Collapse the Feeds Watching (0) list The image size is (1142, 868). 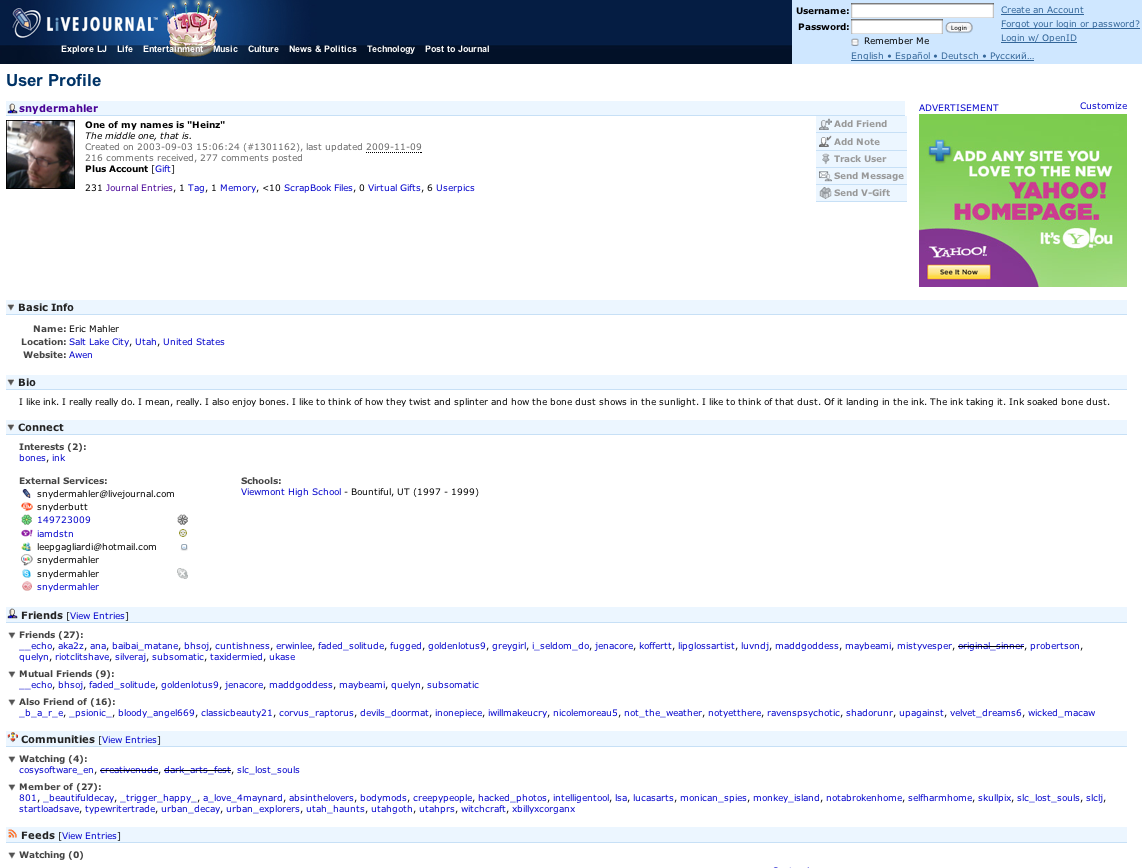pos(12,855)
